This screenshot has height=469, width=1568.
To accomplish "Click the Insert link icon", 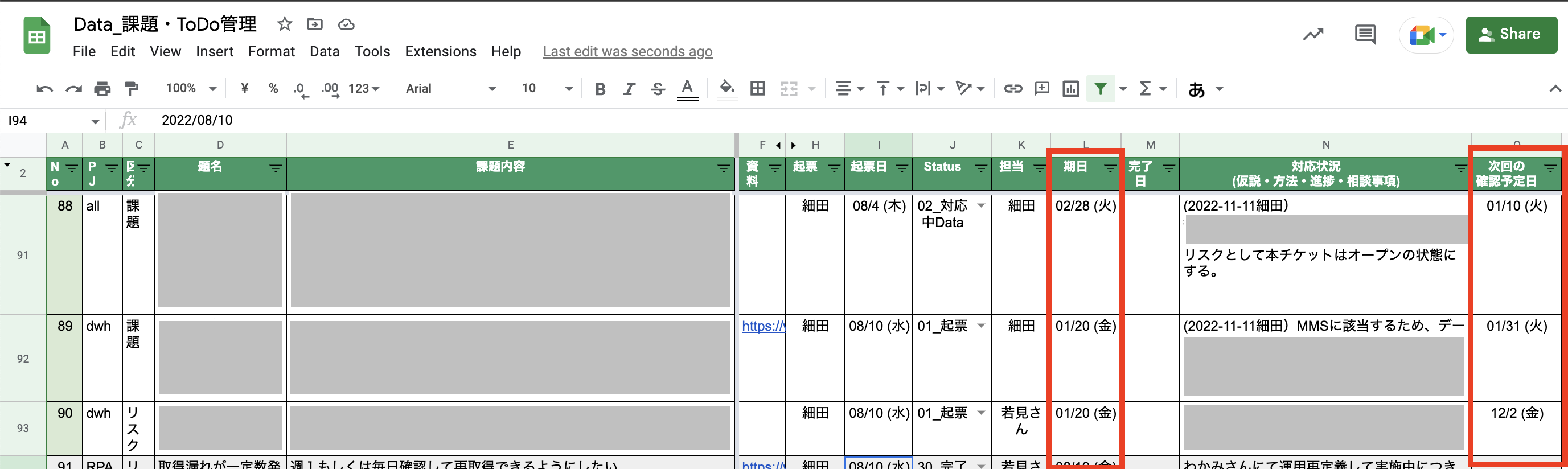I will 1013,89.
